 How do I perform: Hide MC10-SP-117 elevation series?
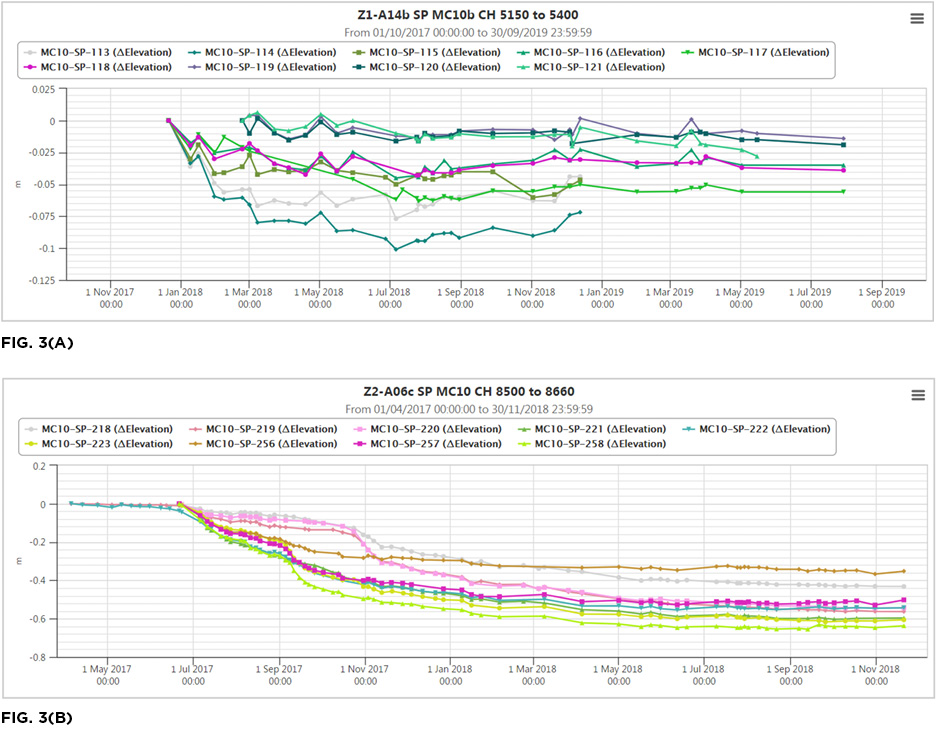click(x=762, y=52)
